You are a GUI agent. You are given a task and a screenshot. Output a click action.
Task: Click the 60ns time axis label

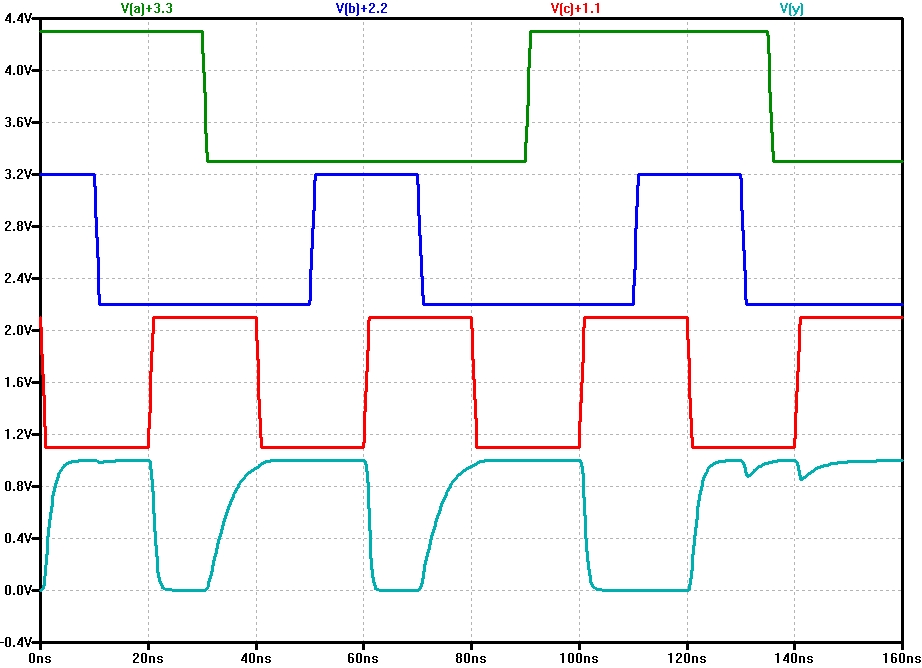pos(364,658)
